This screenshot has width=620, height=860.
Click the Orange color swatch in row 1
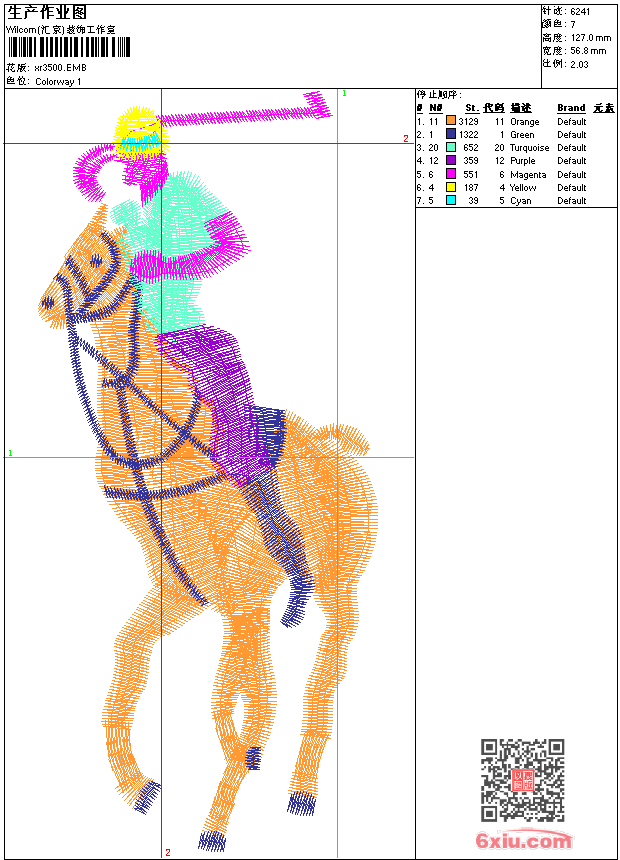click(451, 121)
